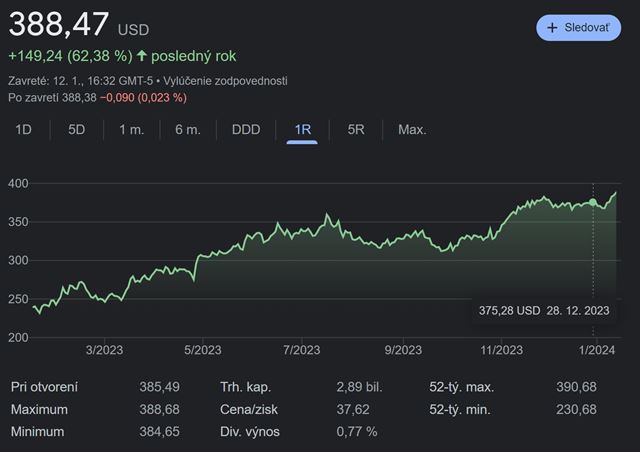Switch to the 5R five-year tab
Image resolution: width=640 pixels, height=452 pixels.
[x=356, y=129]
